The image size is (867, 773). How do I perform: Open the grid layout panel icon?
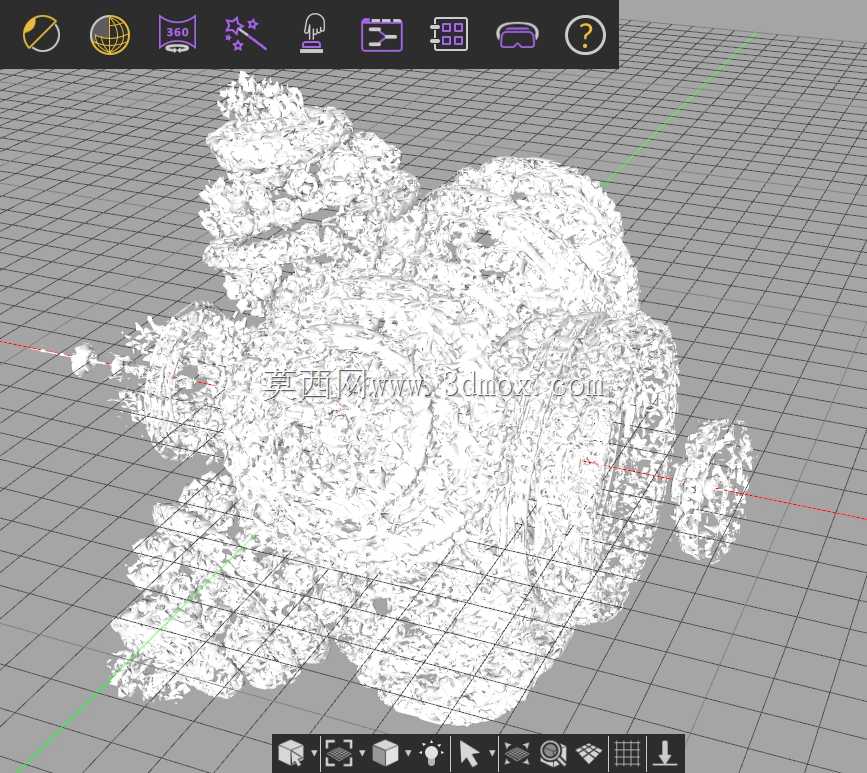[x=449, y=34]
